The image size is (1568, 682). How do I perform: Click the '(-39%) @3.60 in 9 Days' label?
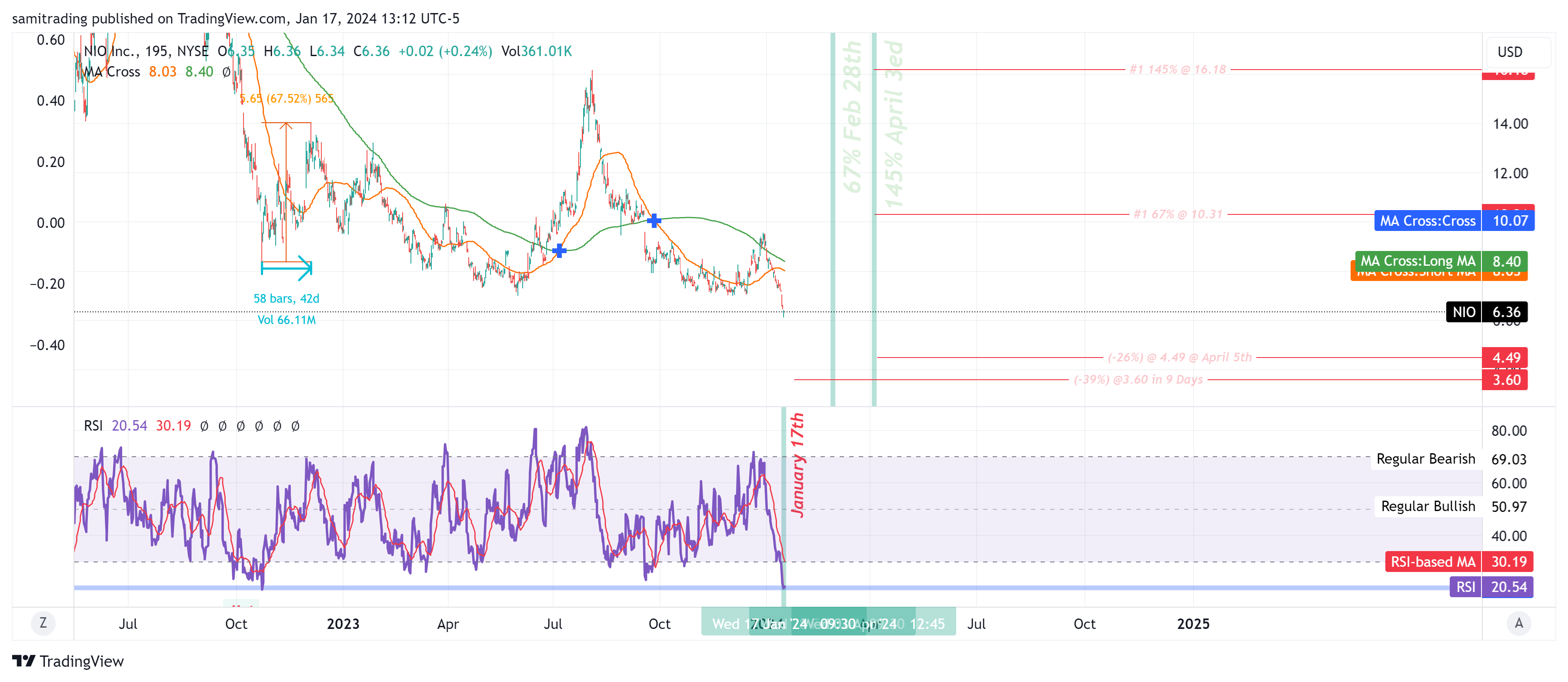pyautogui.click(x=1138, y=380)
